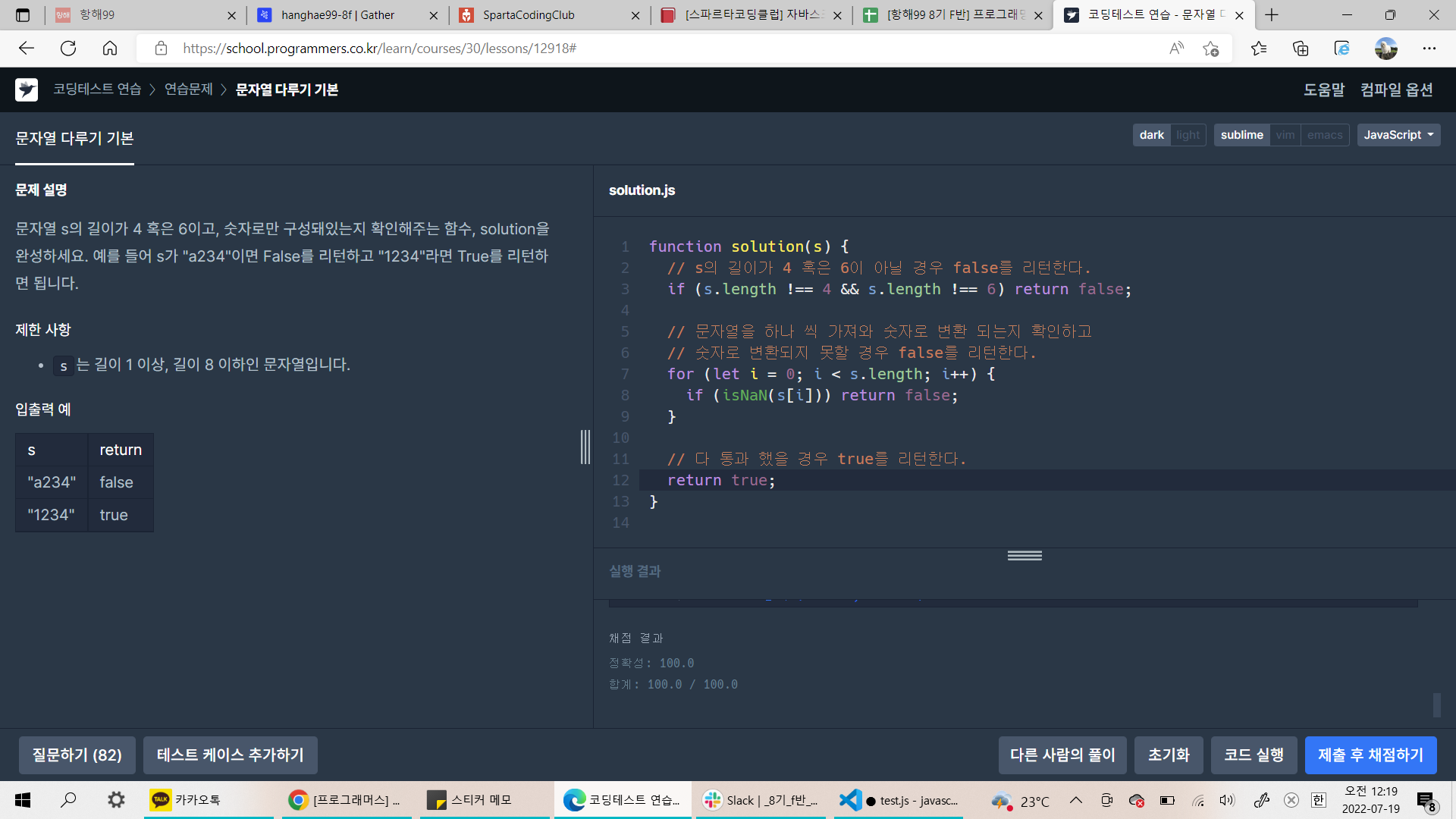Click the Programmers logo icon
This screenshot has width=1456, height=819.
pyautogui.click(x=27, y=89)
